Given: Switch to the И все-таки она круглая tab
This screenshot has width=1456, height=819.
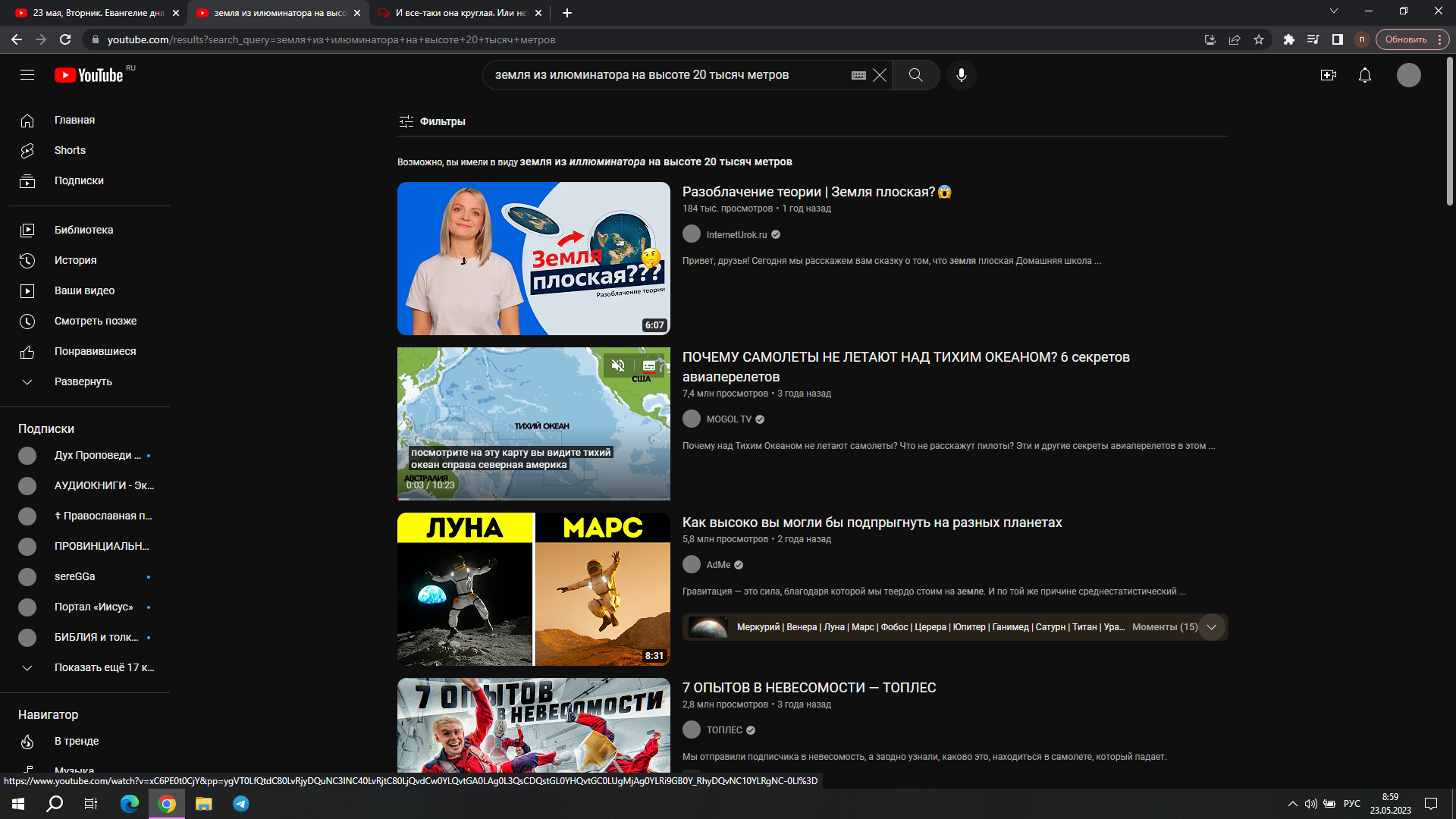Looking at the screenshot, I should point(460,13).
